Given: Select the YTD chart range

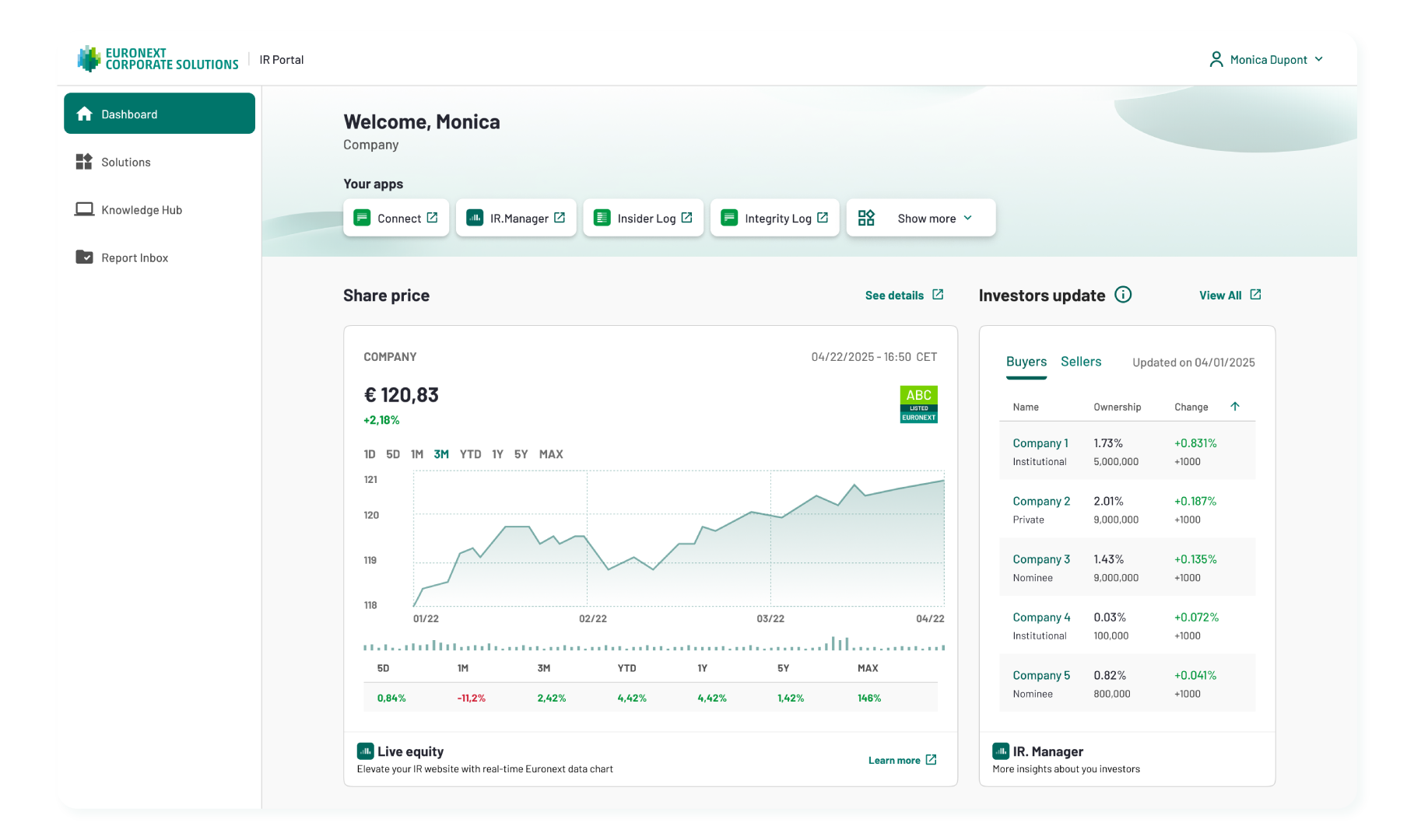Looking at the screenshot, I should pyautogui.click(x=470, y=454).
